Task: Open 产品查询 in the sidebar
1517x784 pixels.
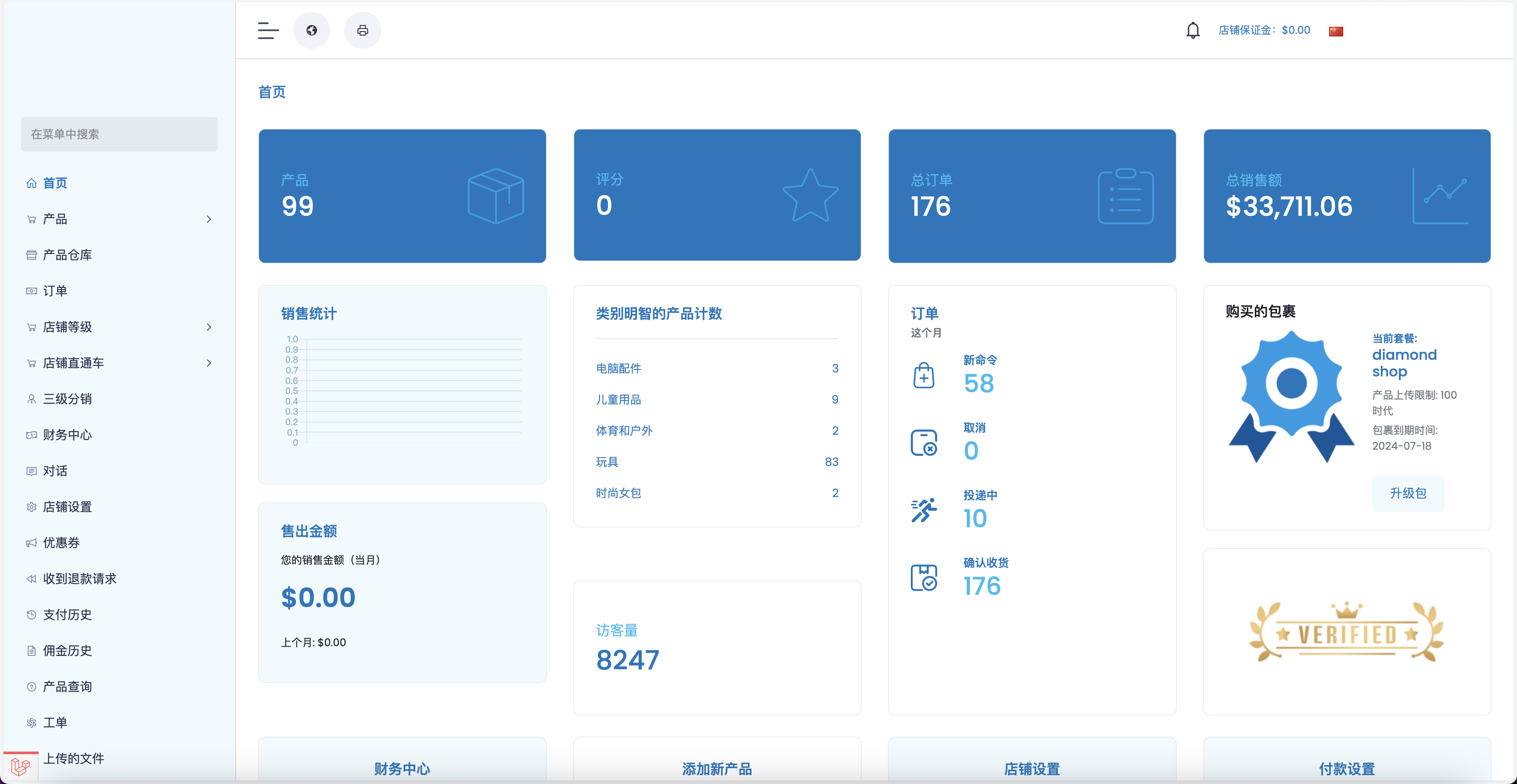Action: [x=67, y=686]
